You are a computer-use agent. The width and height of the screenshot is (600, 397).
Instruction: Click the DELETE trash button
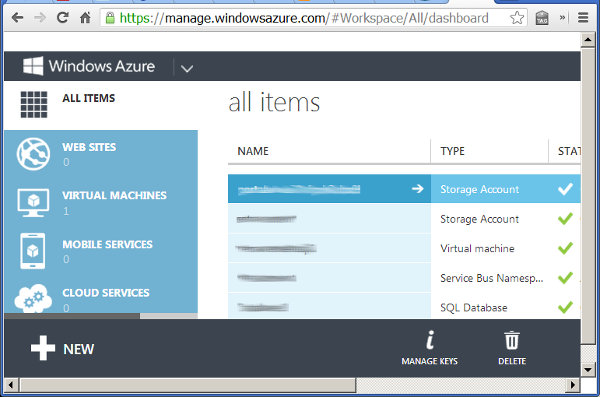pyautogui.click(x=512, y=348)
